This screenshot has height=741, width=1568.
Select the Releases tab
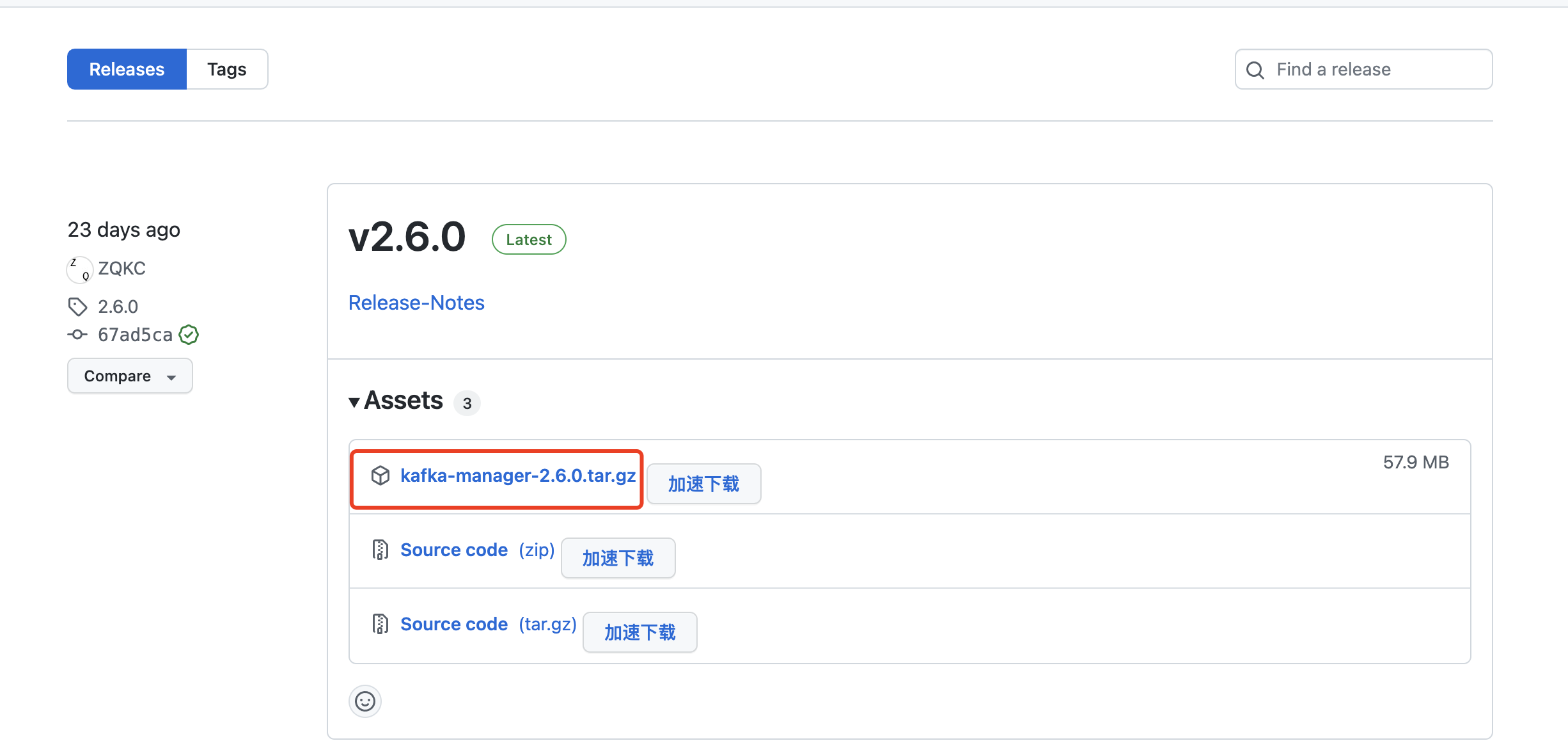pyautogui.click(x=127, y=69)
